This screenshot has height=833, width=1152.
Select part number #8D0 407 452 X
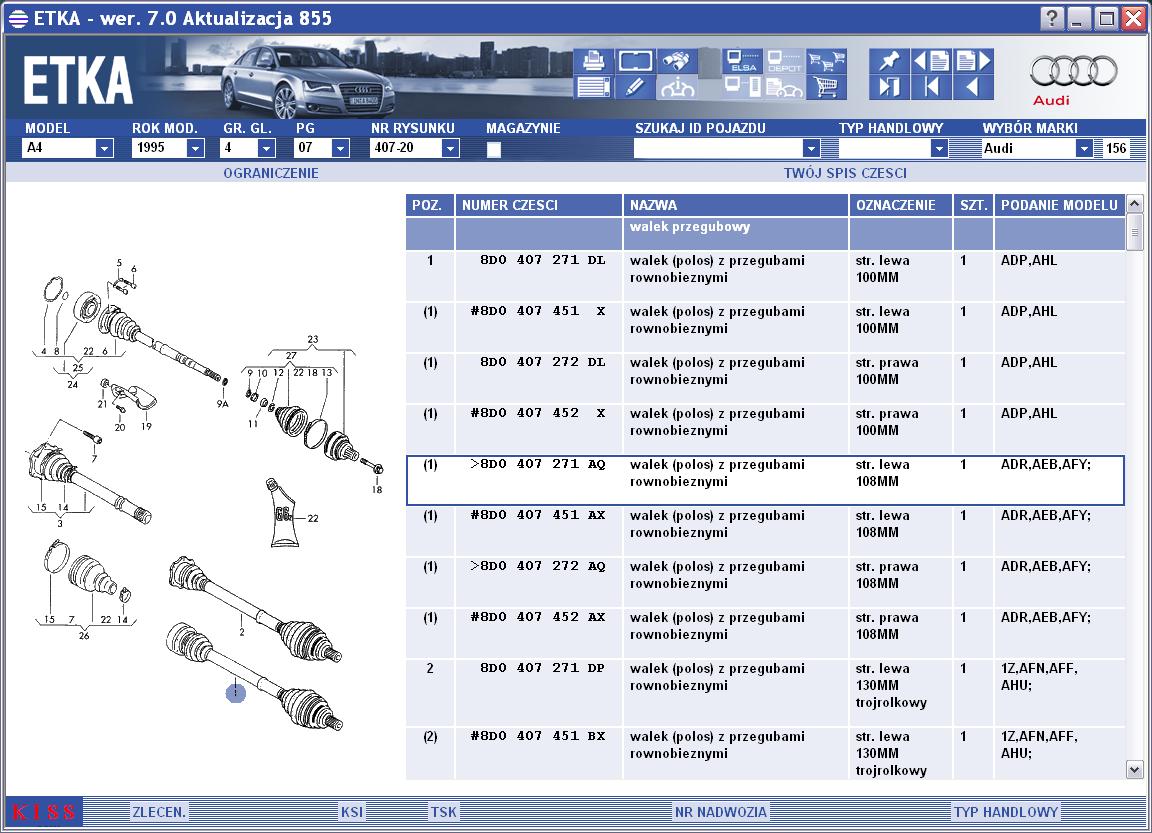click(x=538, y=414)
